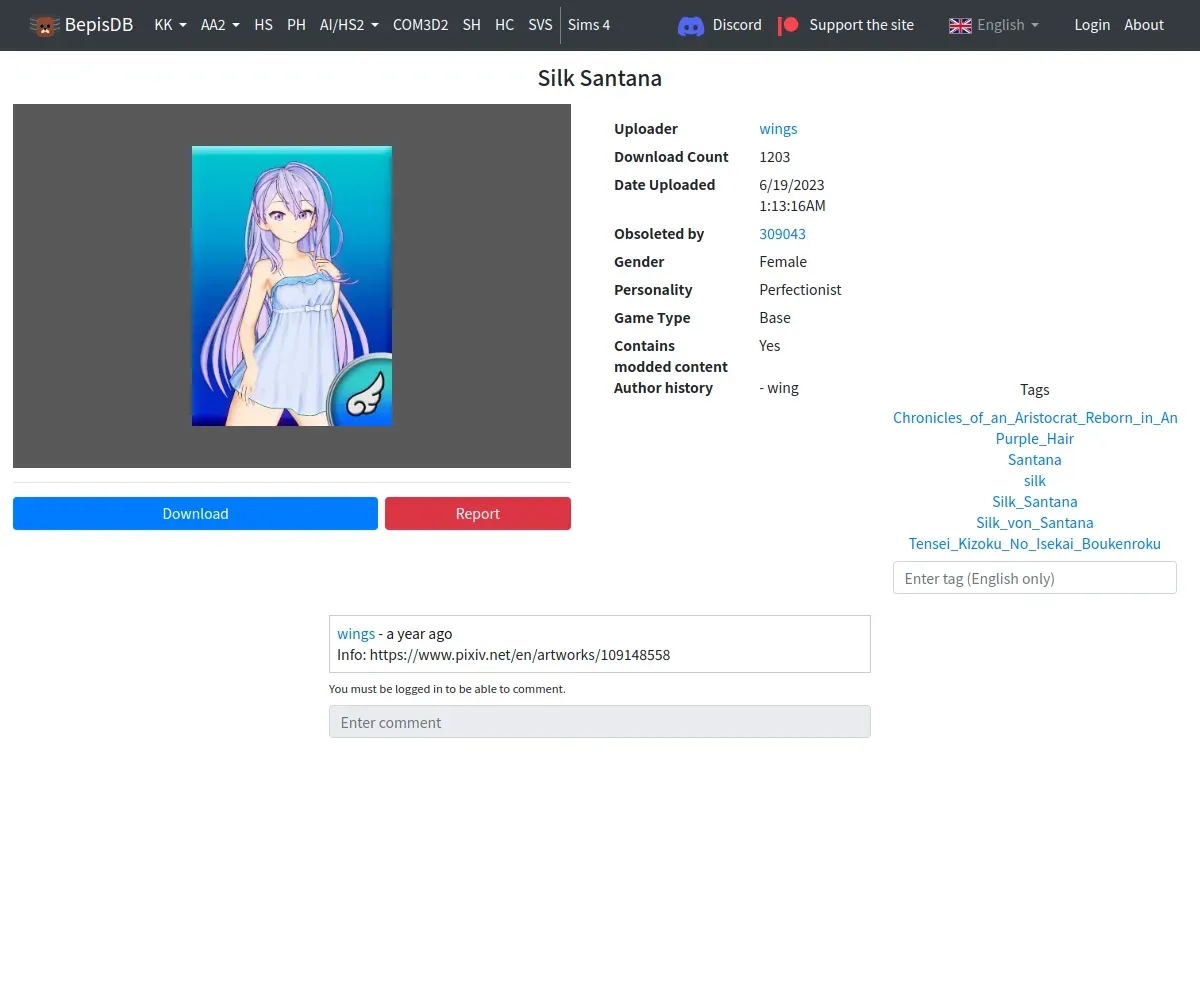Expand the AI/HS2 dropdown menu
The height and width of the screenshot is (1000, 1200).
(349, 25)
